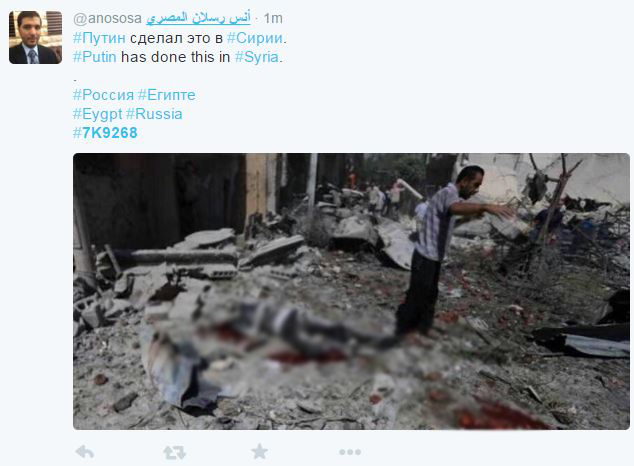Select the #Syria hashtag
Image resolution: width=634 pixels, height=466 pixels.
pyautogui.click(x=257, y=57)
